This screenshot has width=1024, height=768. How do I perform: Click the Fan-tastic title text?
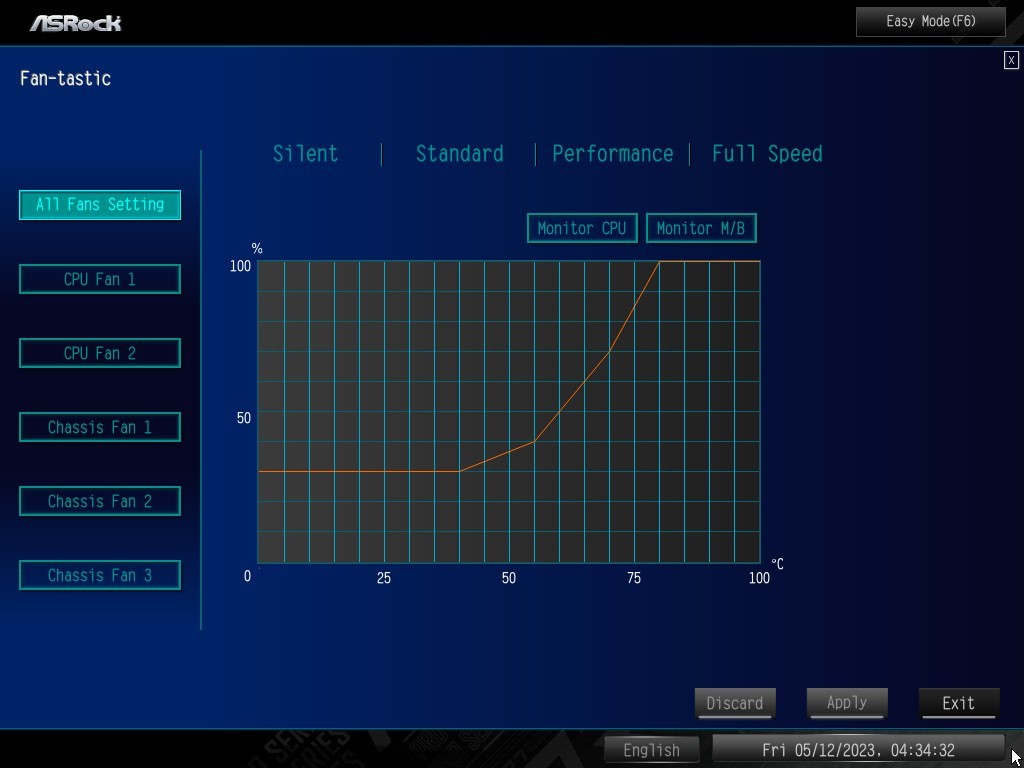click(x=65, y=79)
